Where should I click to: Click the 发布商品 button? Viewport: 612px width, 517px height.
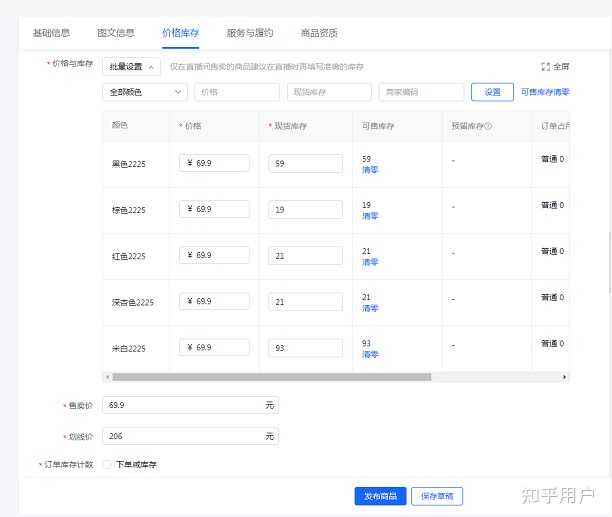pos(381,496)
